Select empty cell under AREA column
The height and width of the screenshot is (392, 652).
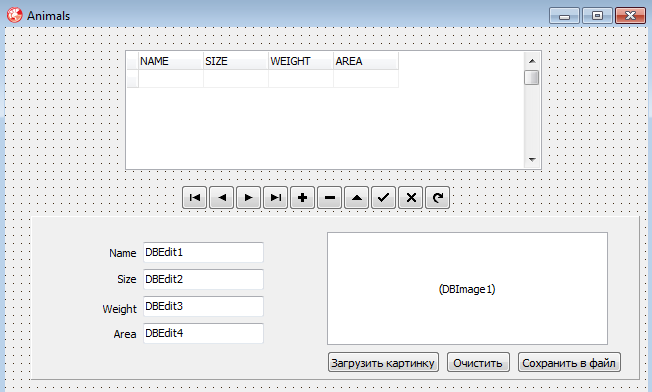[366, 79]
